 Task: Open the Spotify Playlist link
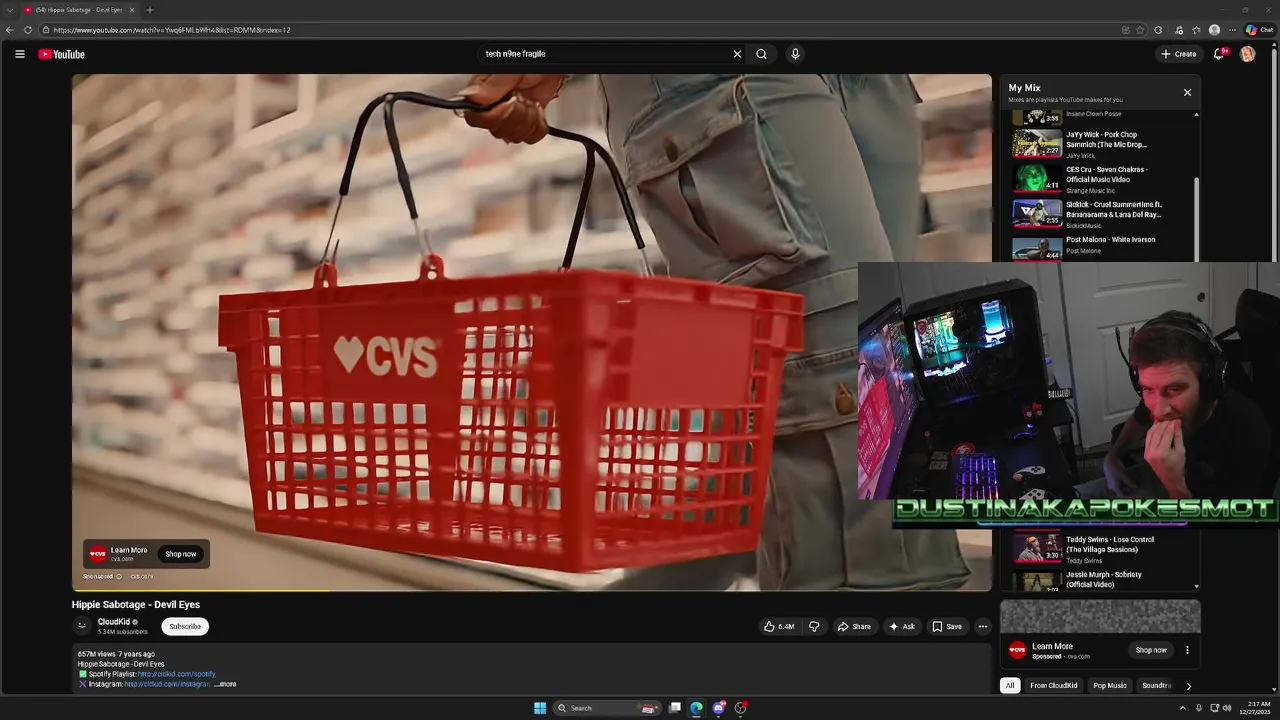point(176,674)
